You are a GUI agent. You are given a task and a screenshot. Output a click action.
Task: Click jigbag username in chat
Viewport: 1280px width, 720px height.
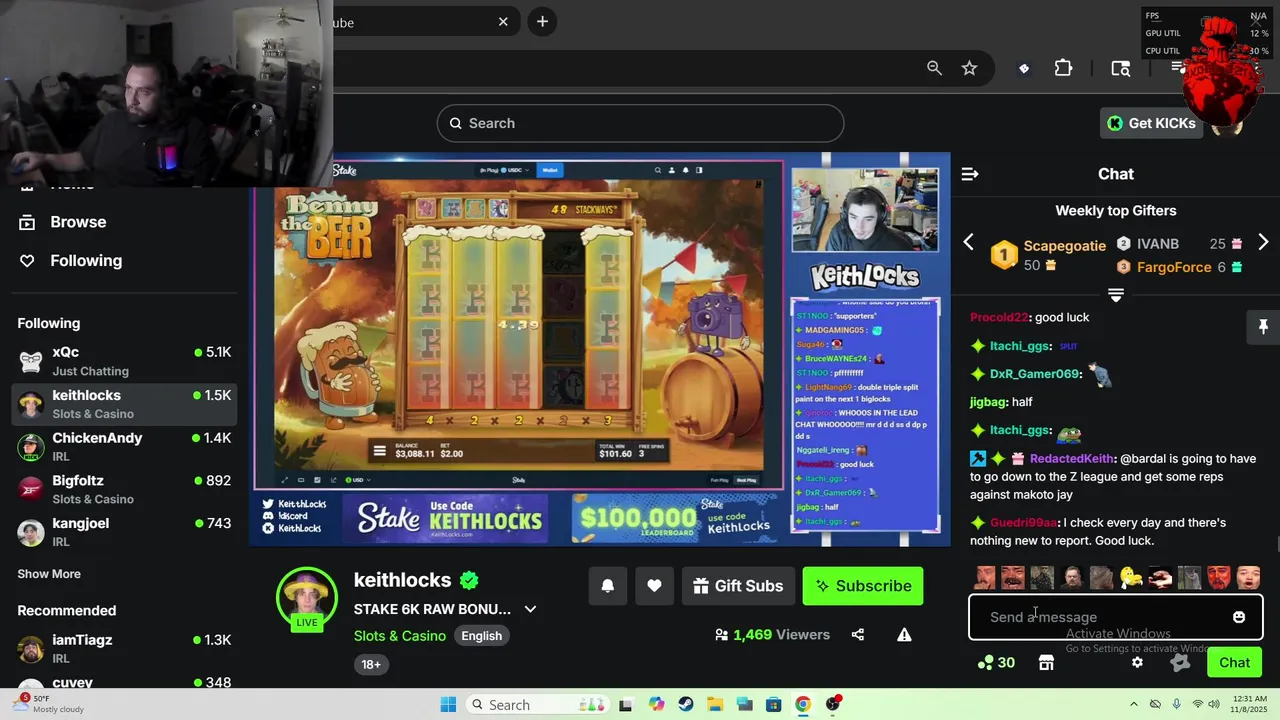pyautogui.click(x=988, y=401)
